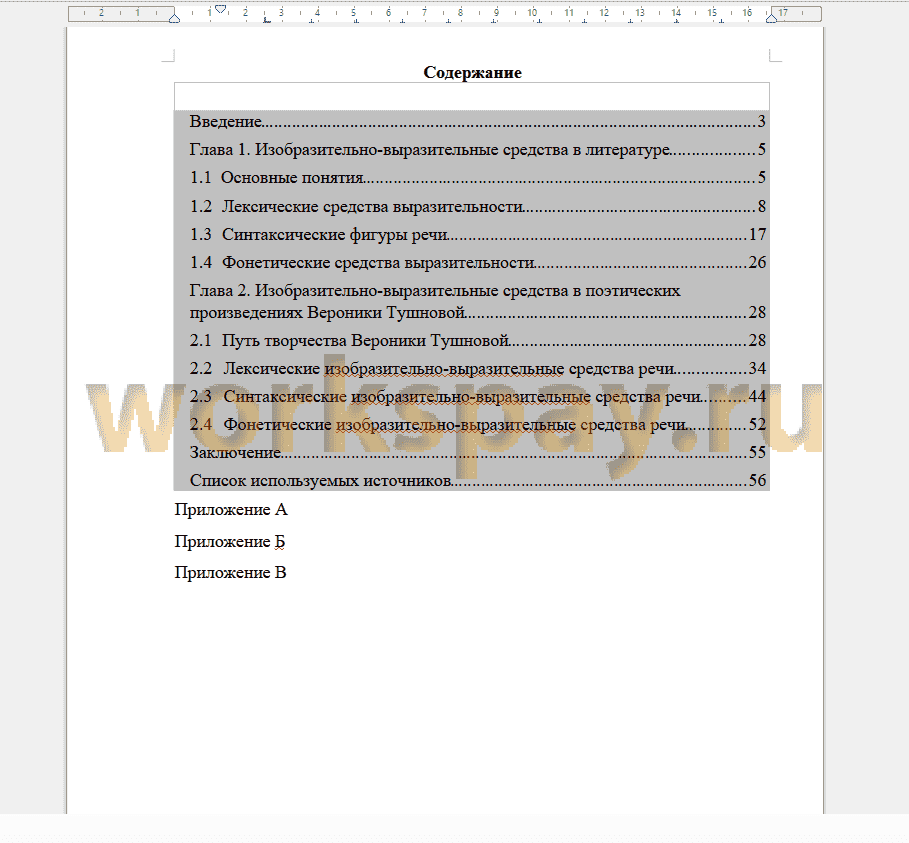Click '2.4 Фонетические изобразительно-выразительные средства речи' entry
The image size is (909, 843).
(x=478, y=424)
